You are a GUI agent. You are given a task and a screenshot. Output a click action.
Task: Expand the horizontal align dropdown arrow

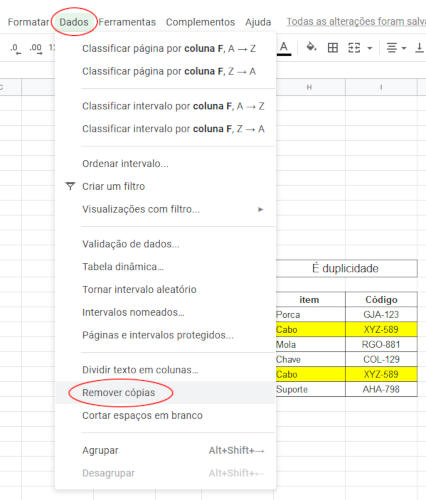pos(404,48)
